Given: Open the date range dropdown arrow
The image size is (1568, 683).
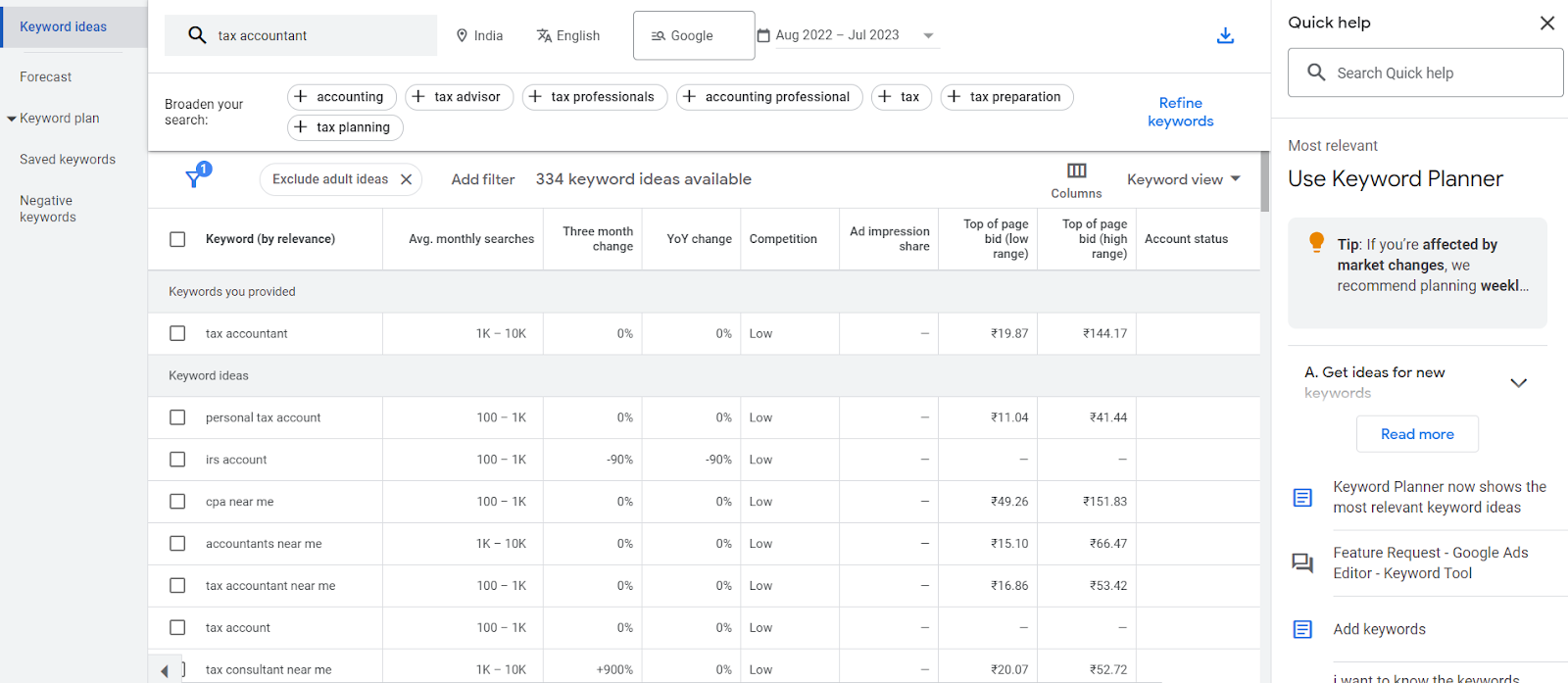Looking at the screenshot, I should pos(928,35).
